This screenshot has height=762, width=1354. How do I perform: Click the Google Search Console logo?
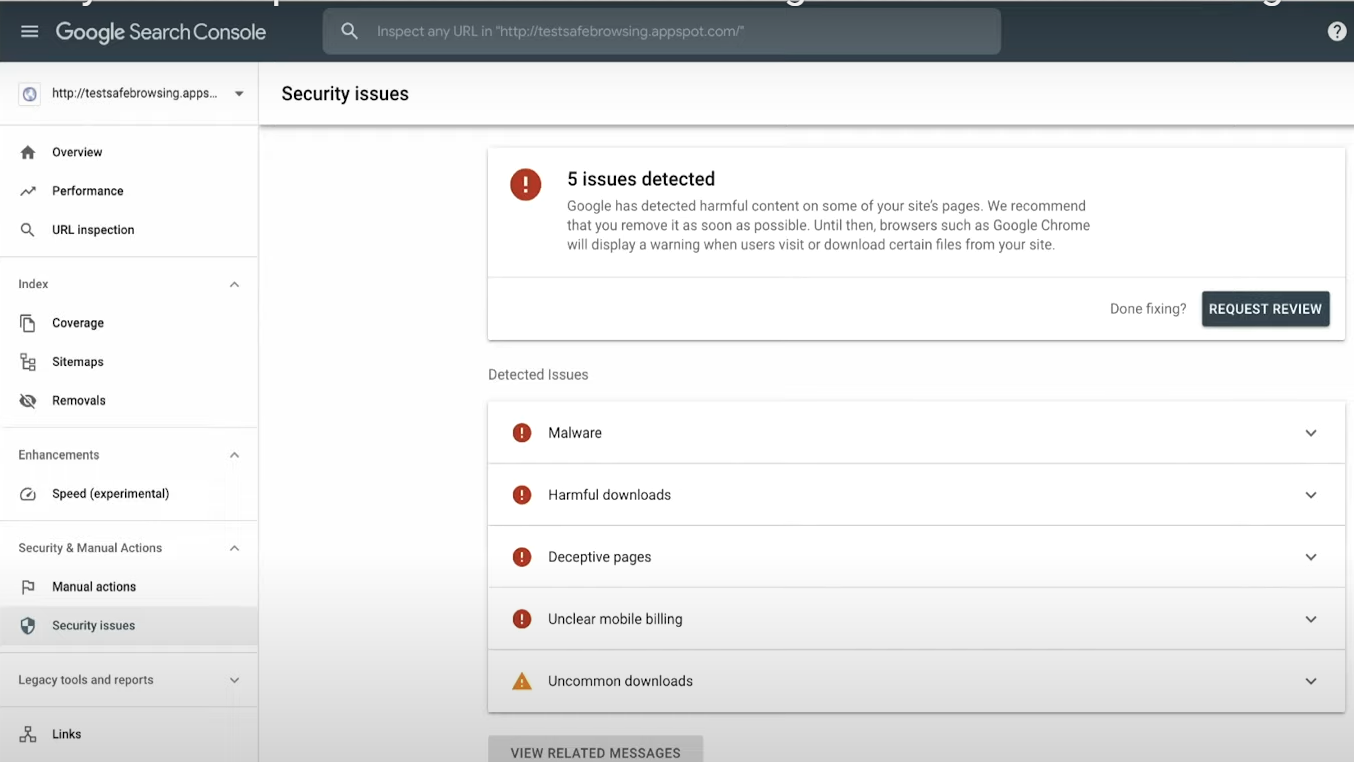(x=161, y=31)
